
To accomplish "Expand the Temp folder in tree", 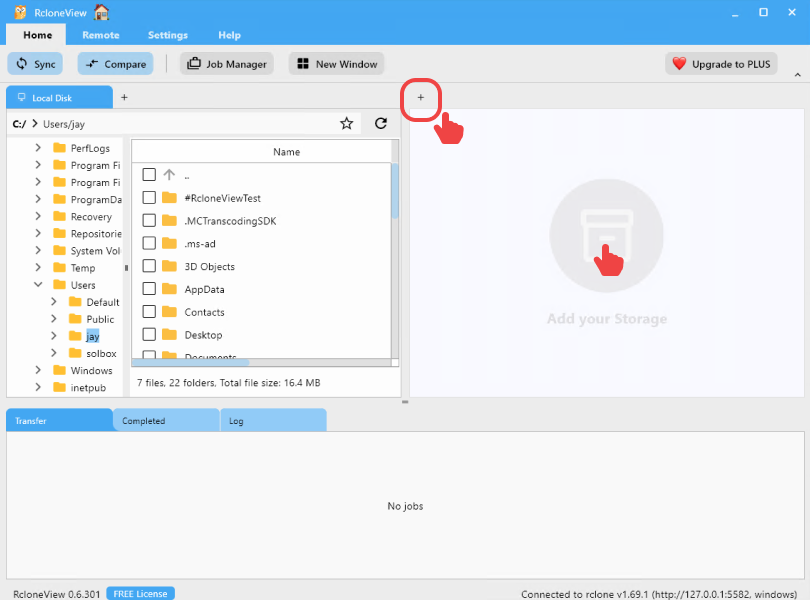I will tap(38, 268).
